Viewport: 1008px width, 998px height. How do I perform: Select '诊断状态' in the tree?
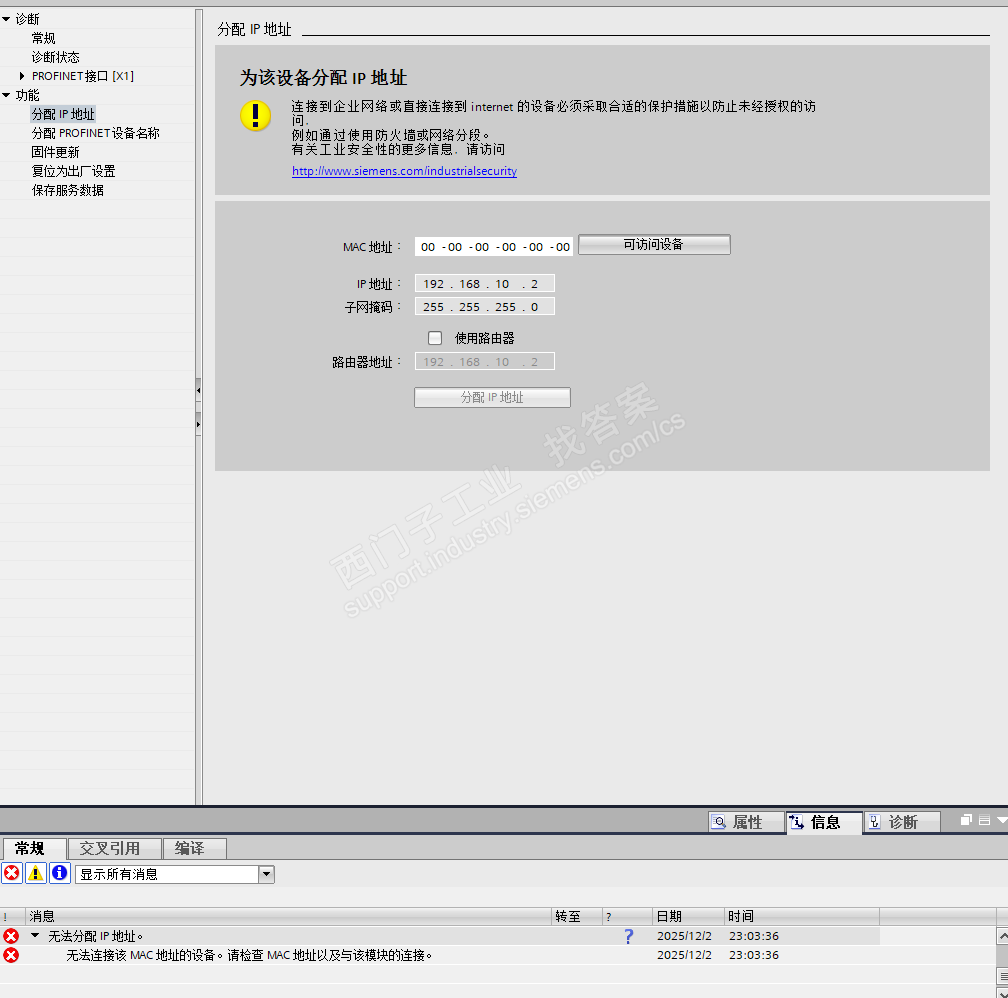pos(56,57)
